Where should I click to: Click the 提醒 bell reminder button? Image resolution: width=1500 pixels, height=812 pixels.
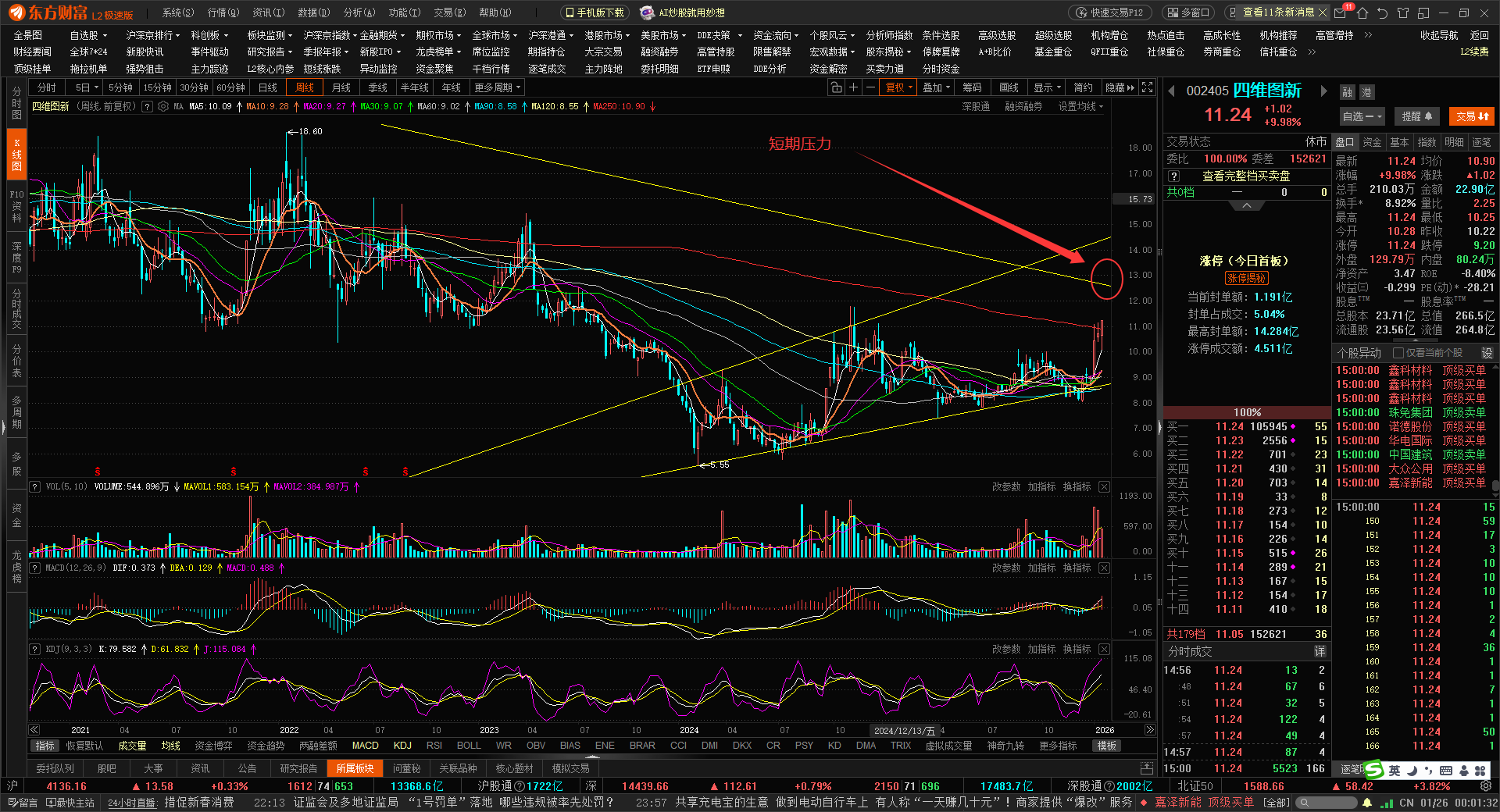[x=1416, y=116]
